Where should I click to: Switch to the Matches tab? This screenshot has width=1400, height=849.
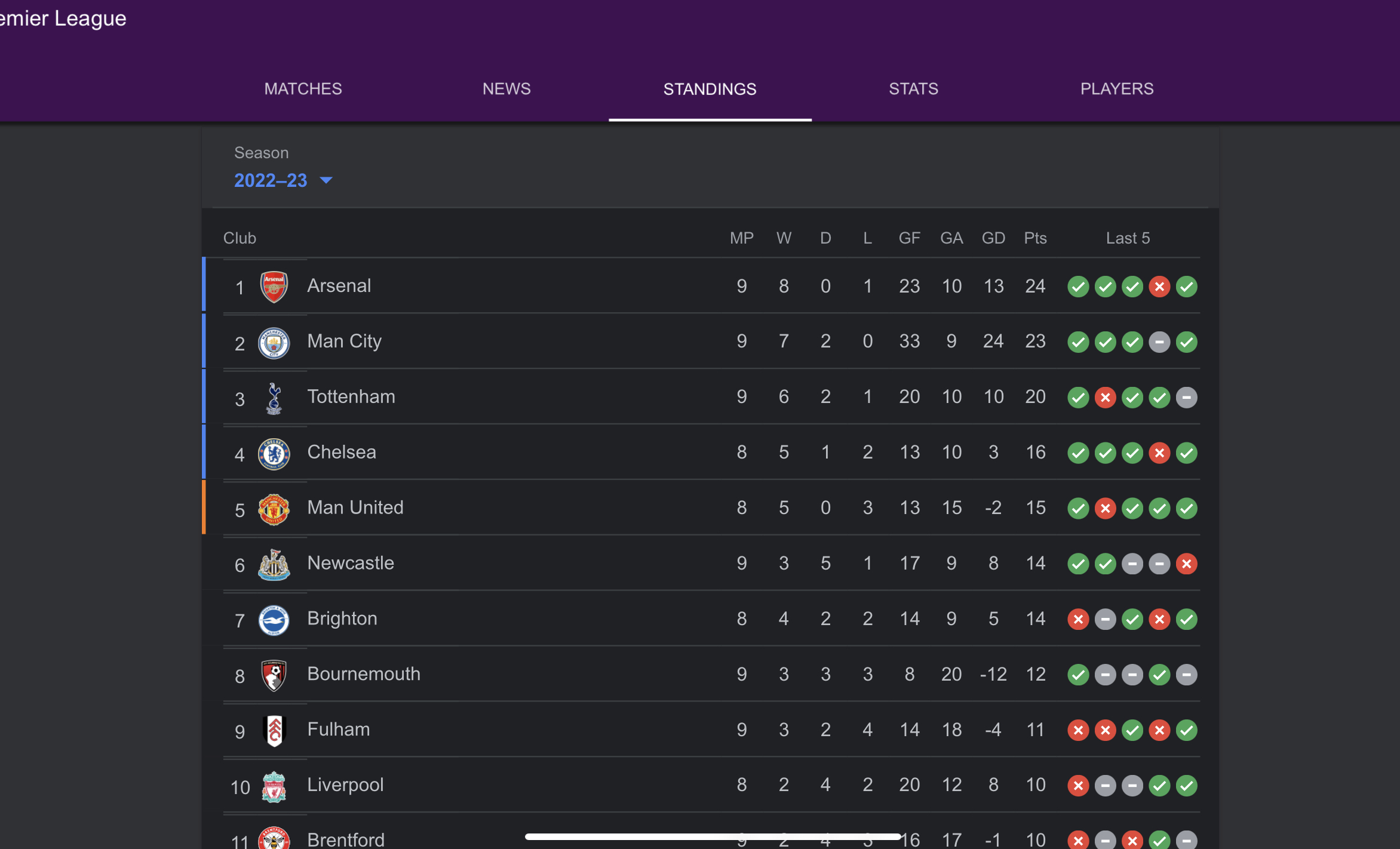(x=303, y=89)
